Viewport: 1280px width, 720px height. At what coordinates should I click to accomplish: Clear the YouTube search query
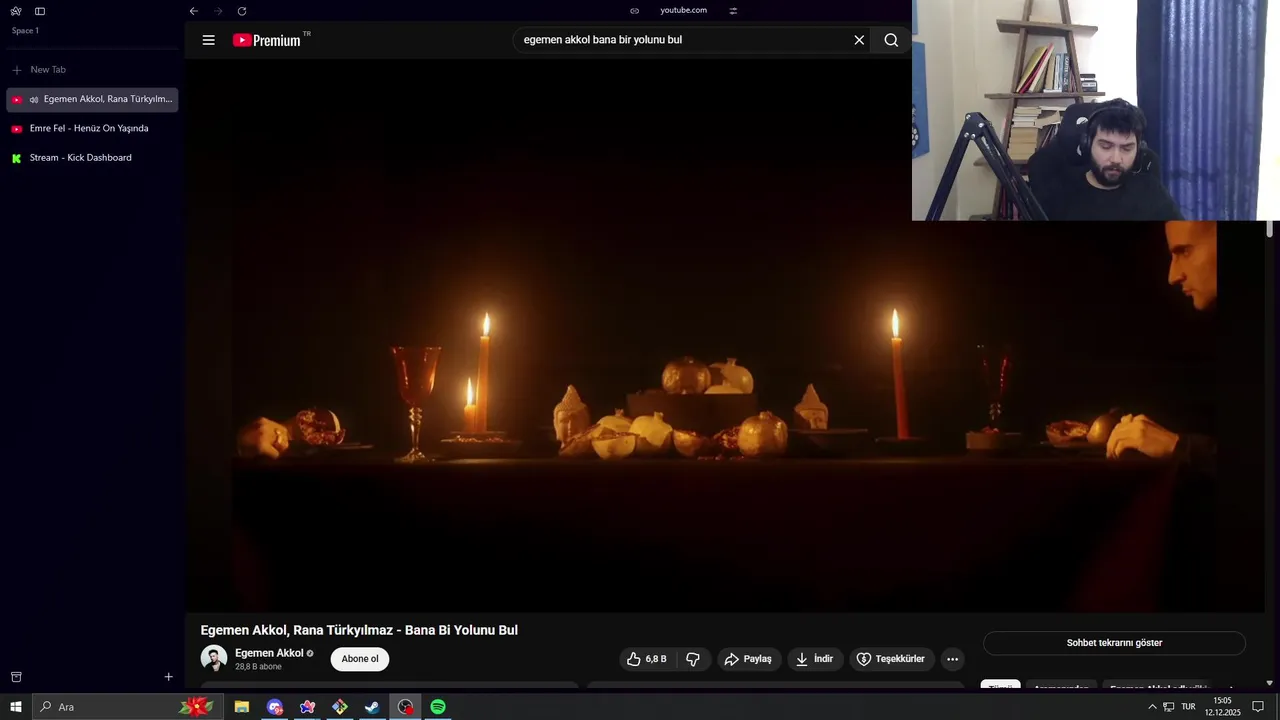[x=859, y=40]
